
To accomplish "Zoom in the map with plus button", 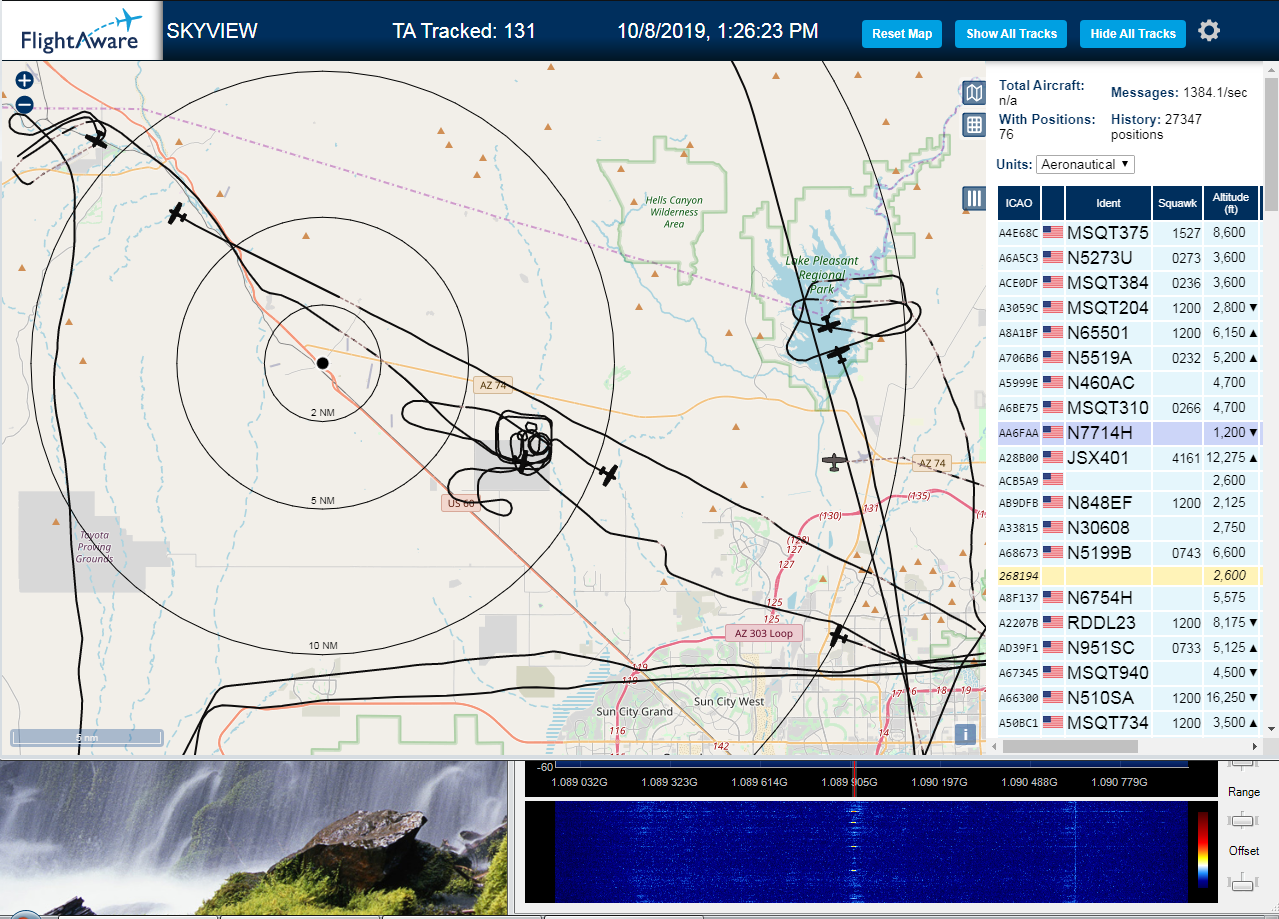I will point(25,81).
